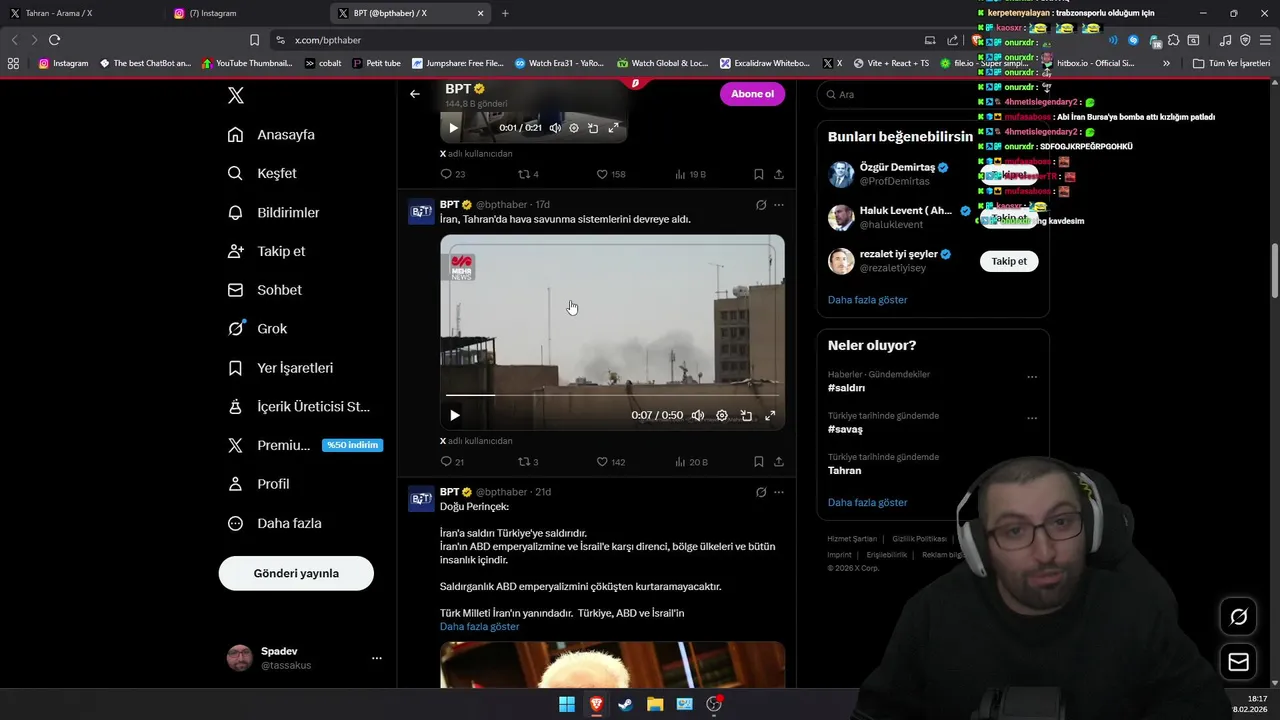The image size is (1280, 720).
Task: Open the #saldırı trend
Action: pyautogui.click(x=846, y=388)
